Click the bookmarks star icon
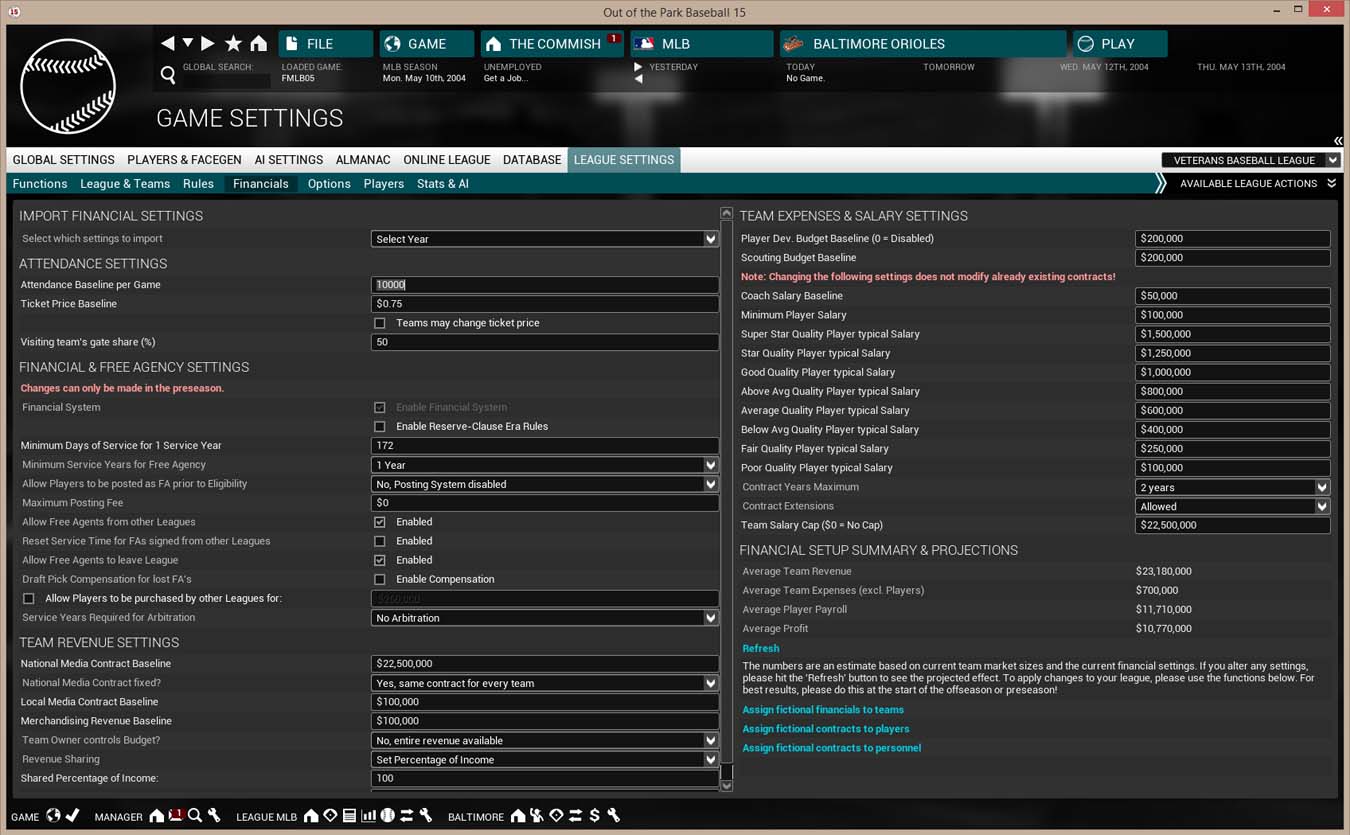The width and height of the screenshot is (1350, 835). pos(233,43)
